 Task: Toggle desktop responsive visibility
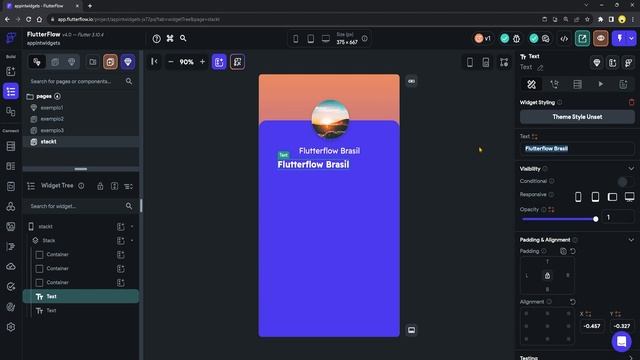click(x=629, y=197)
